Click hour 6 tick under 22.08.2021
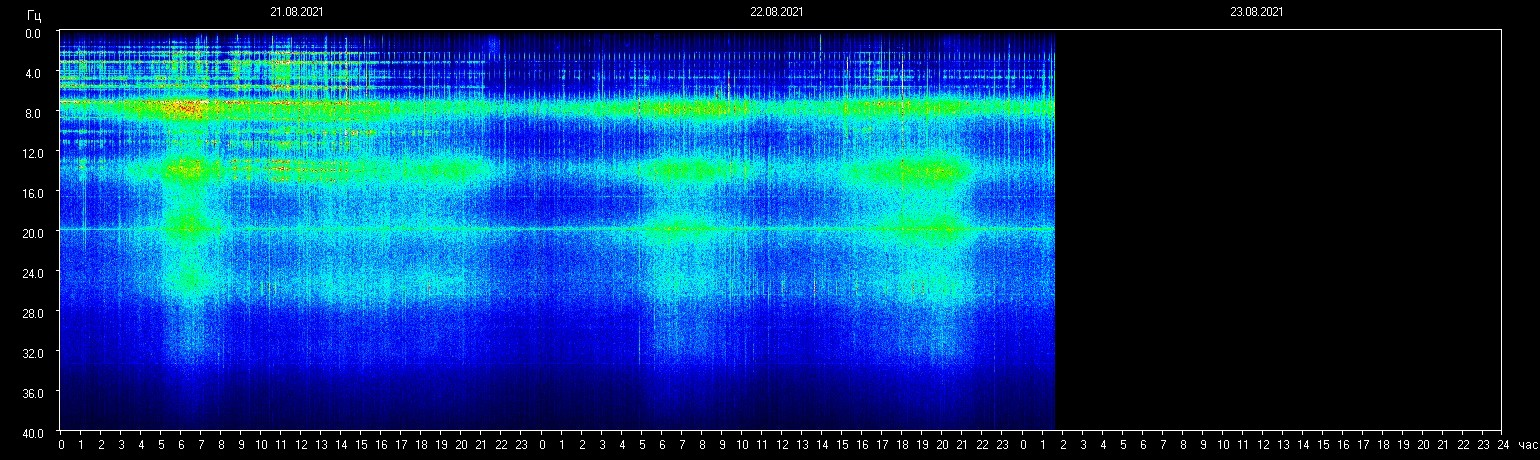The width and height of the screenshot is (1540, 460). pos(662,445)
